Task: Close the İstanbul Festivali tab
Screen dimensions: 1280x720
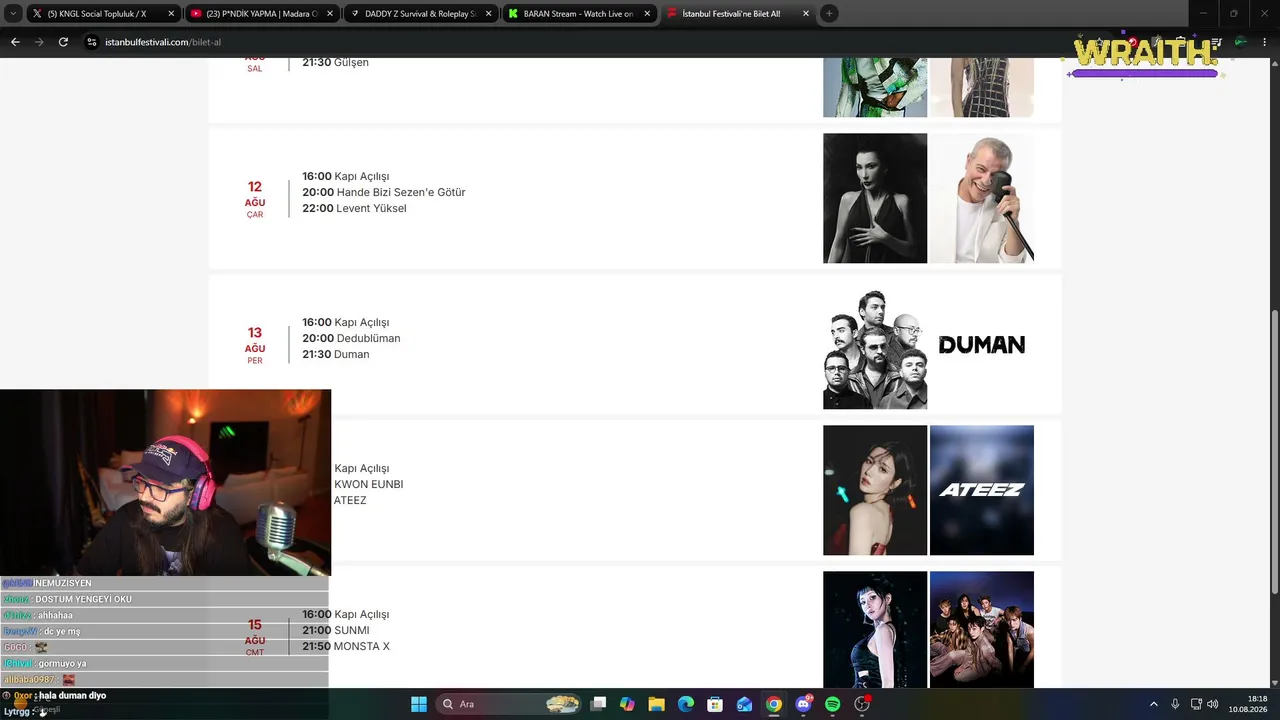Action: coord(806,14)
